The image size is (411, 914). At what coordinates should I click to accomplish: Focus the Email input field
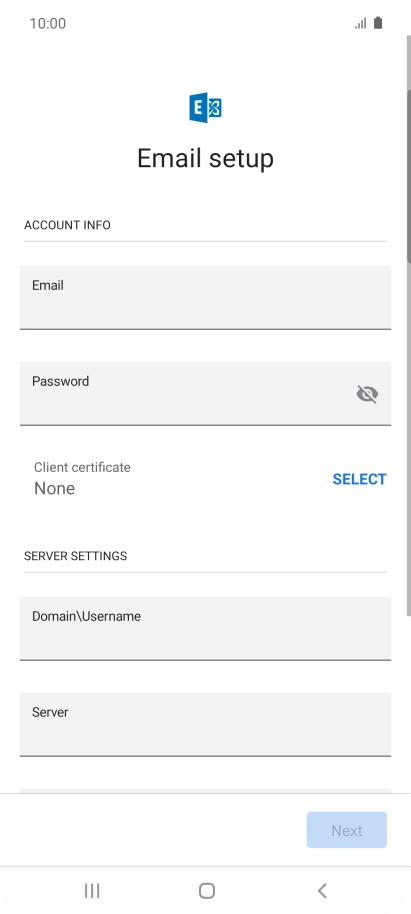coord(205,298)
